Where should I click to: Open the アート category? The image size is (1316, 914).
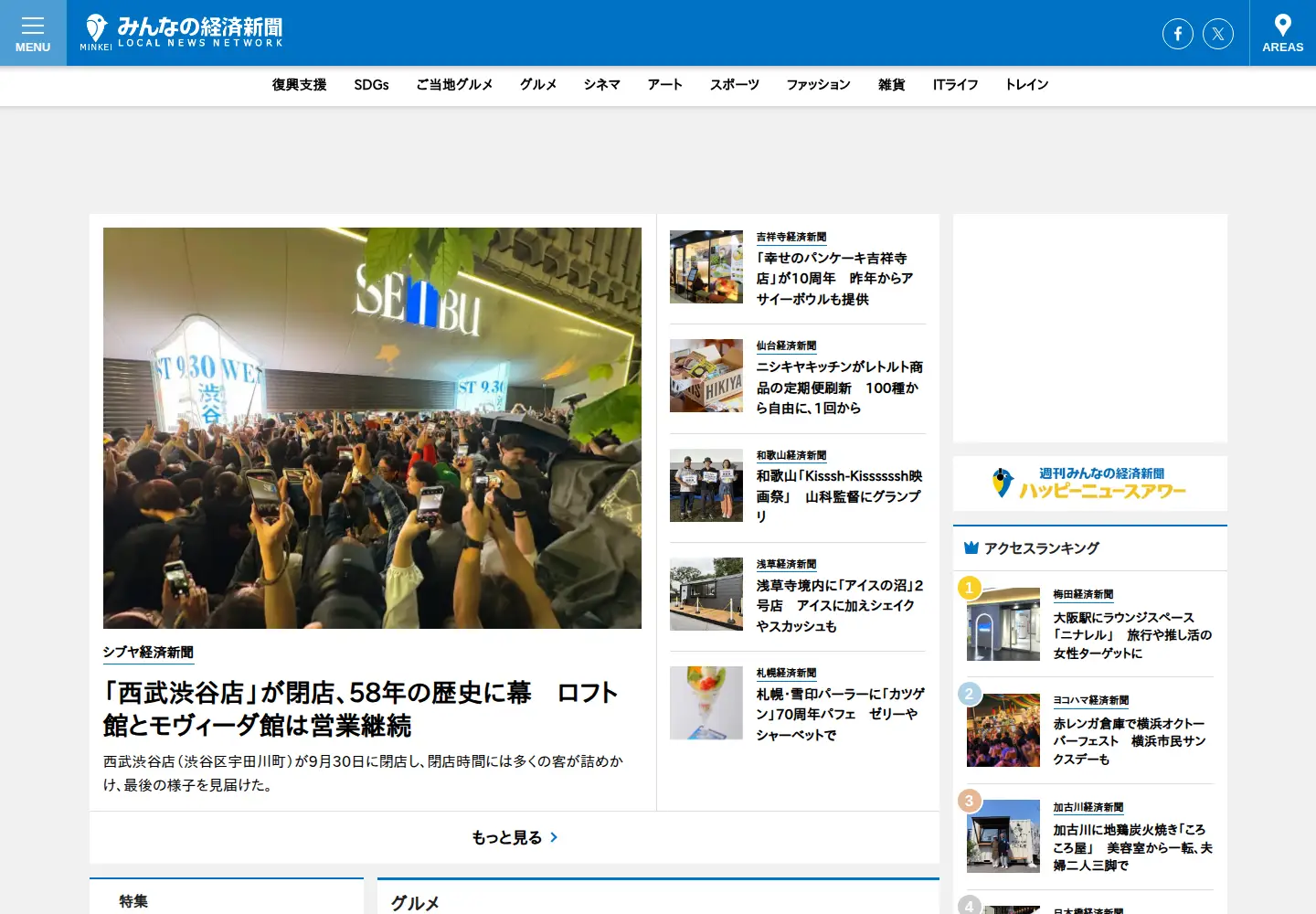tap(665, 85)
